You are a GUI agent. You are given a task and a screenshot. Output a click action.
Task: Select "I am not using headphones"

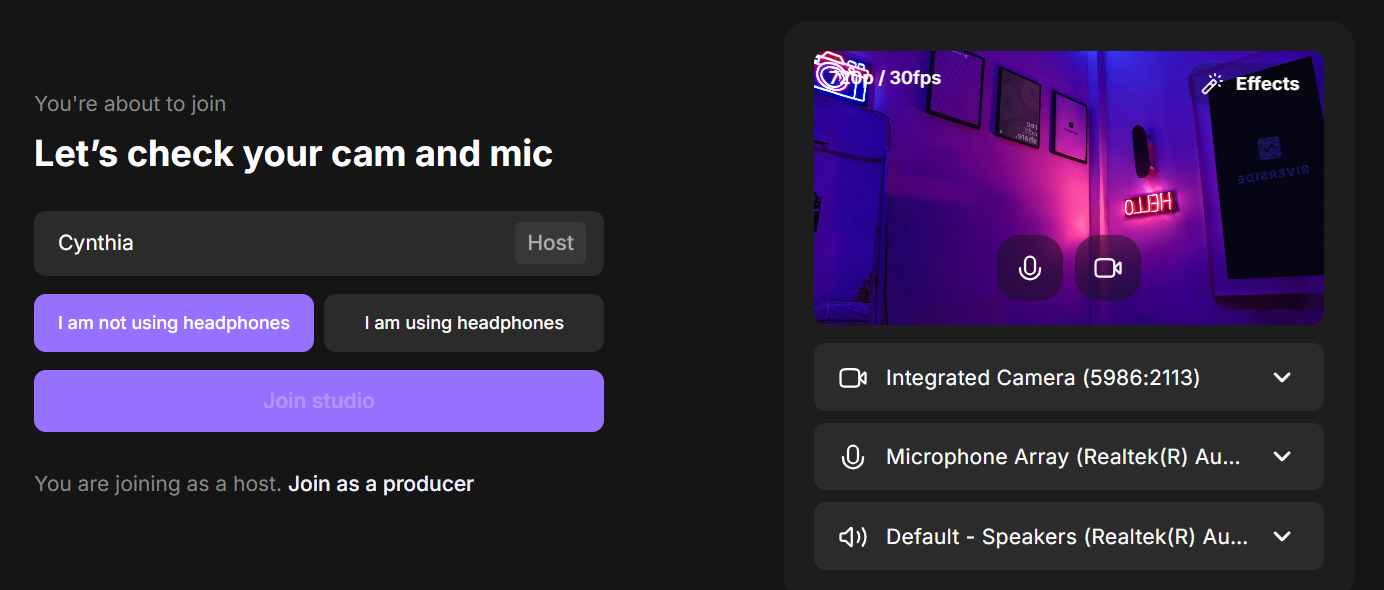[174, 323]
